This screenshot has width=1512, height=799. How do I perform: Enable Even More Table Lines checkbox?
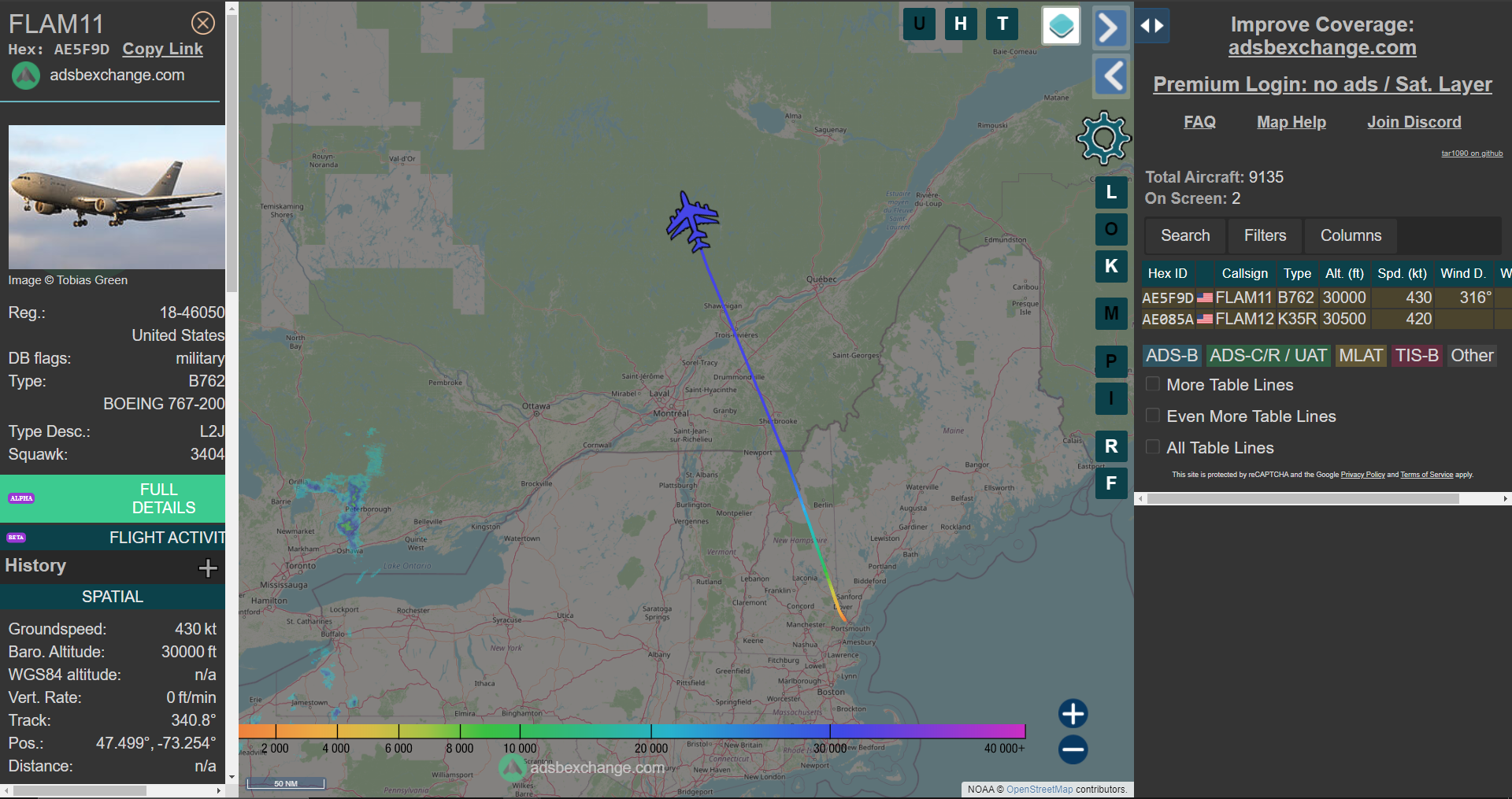click(1153, 416)
